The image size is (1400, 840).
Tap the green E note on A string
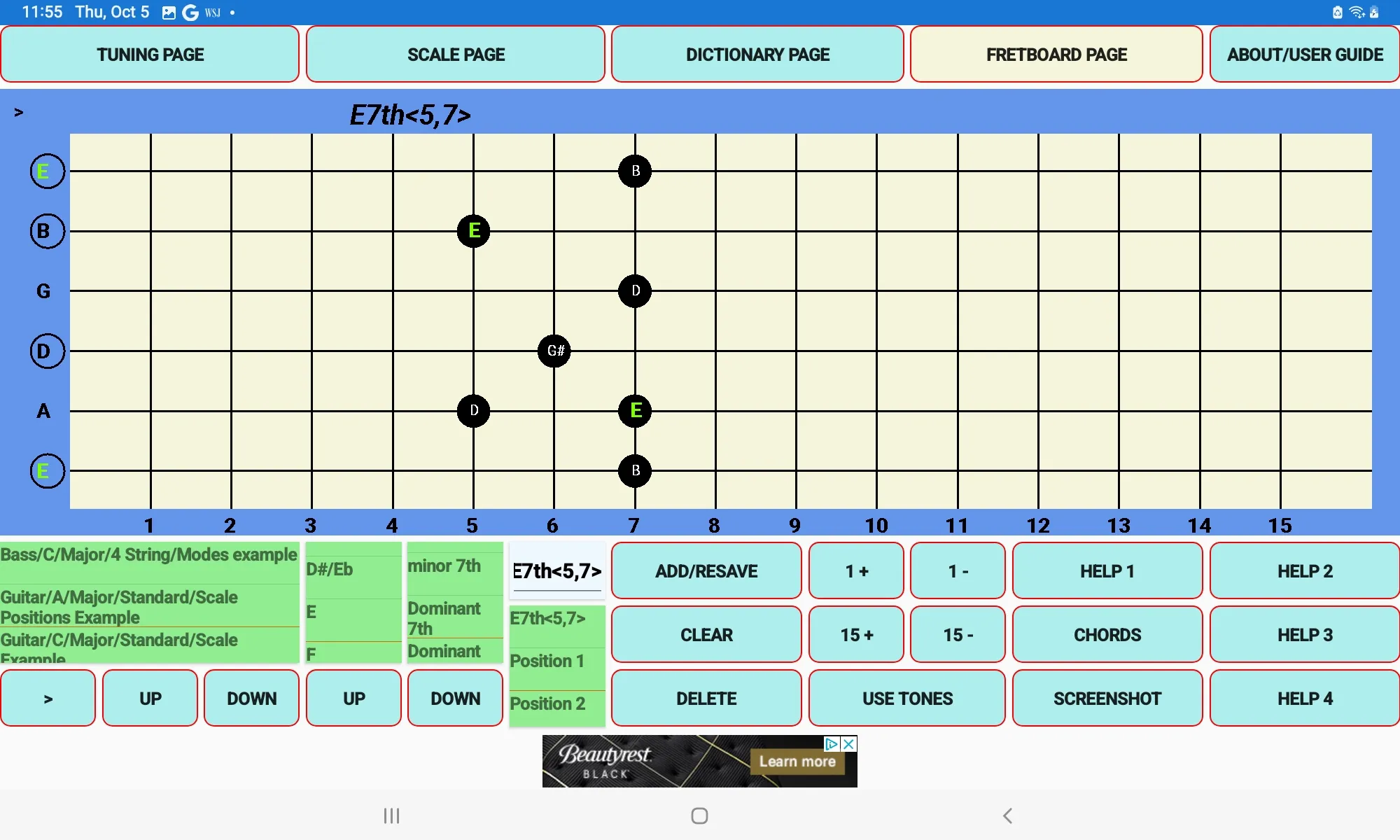pos(635,410)
